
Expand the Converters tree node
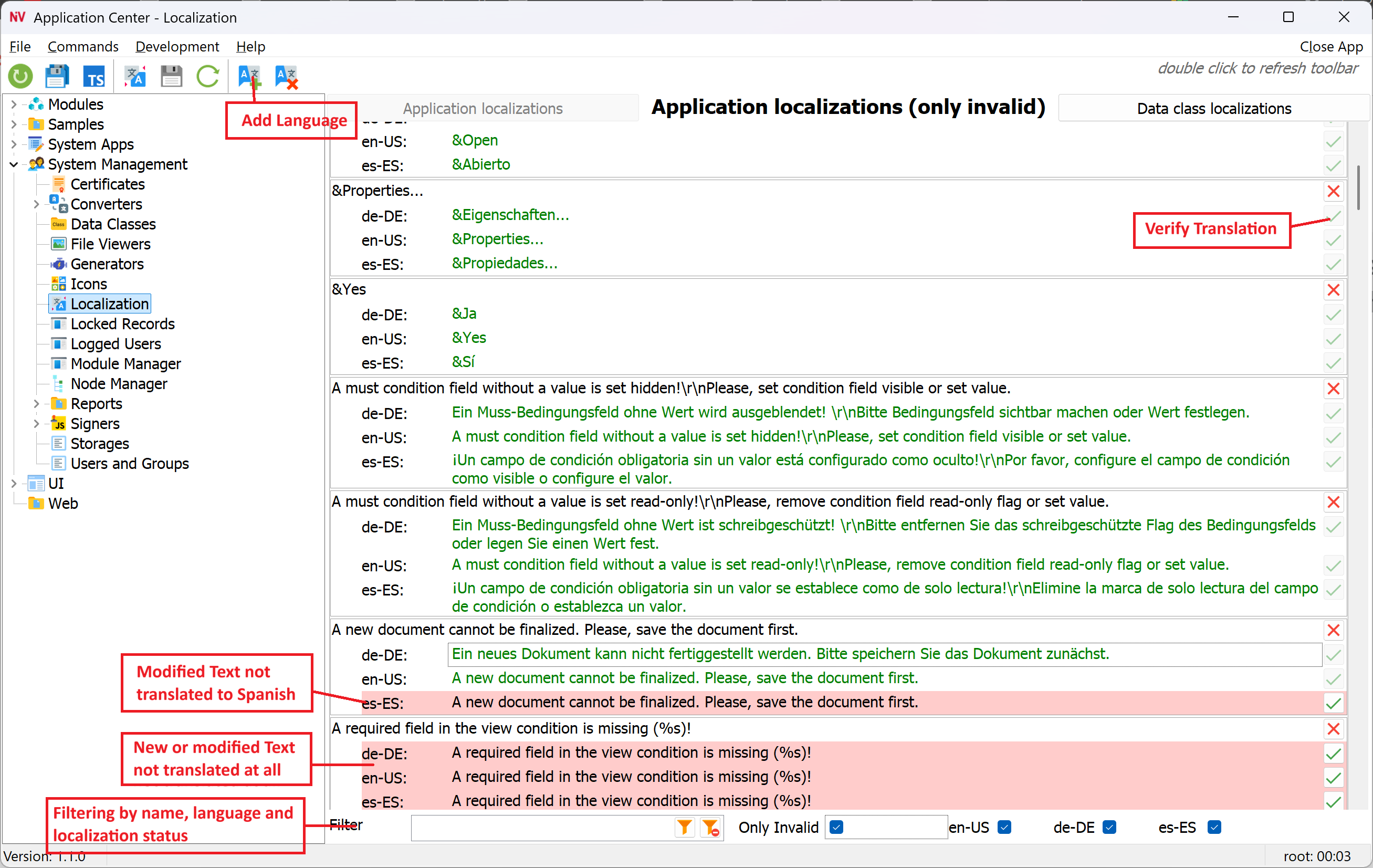coord(37,204)
